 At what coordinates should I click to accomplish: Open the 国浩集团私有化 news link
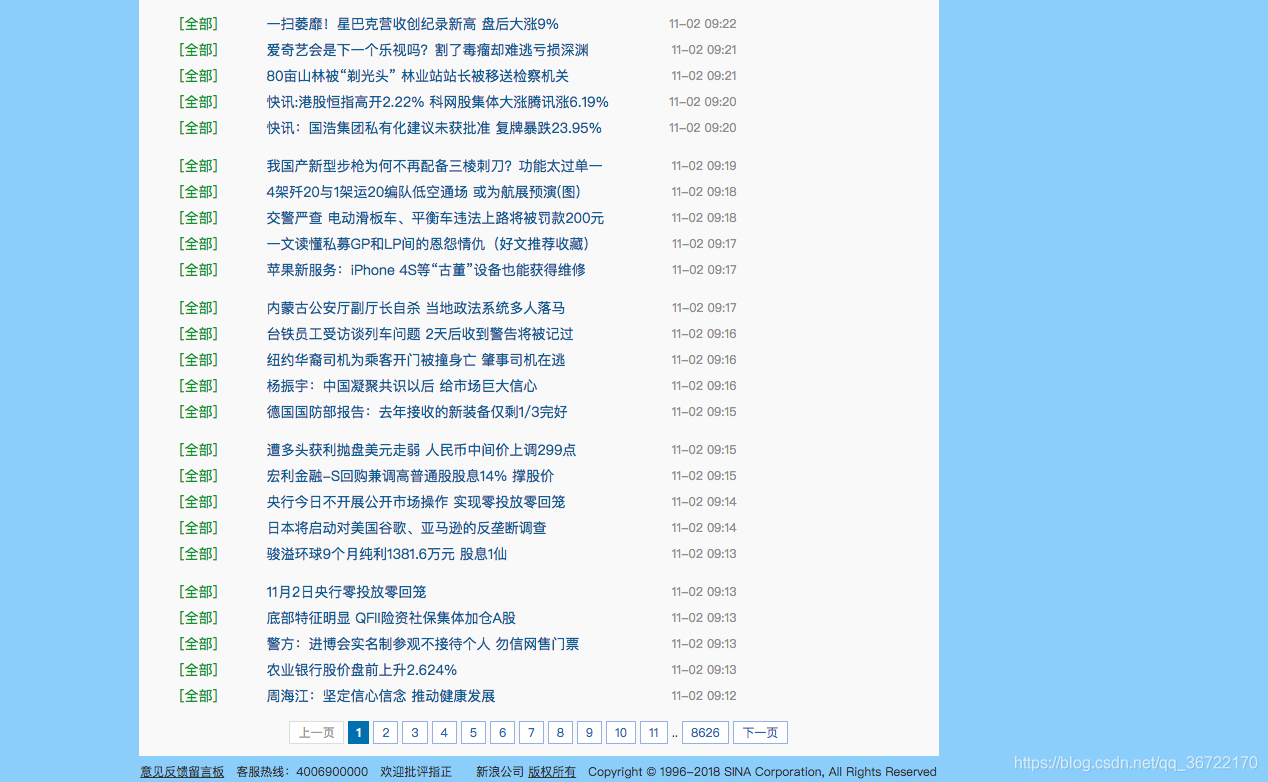point(434,127)
